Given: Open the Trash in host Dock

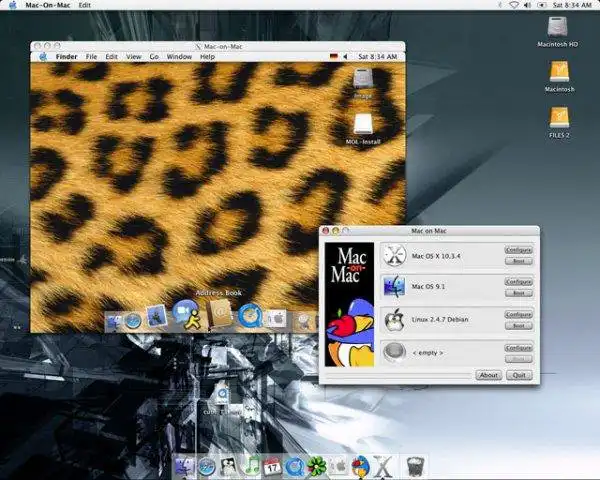Looking at the screenshot, I should pos(416,467).
